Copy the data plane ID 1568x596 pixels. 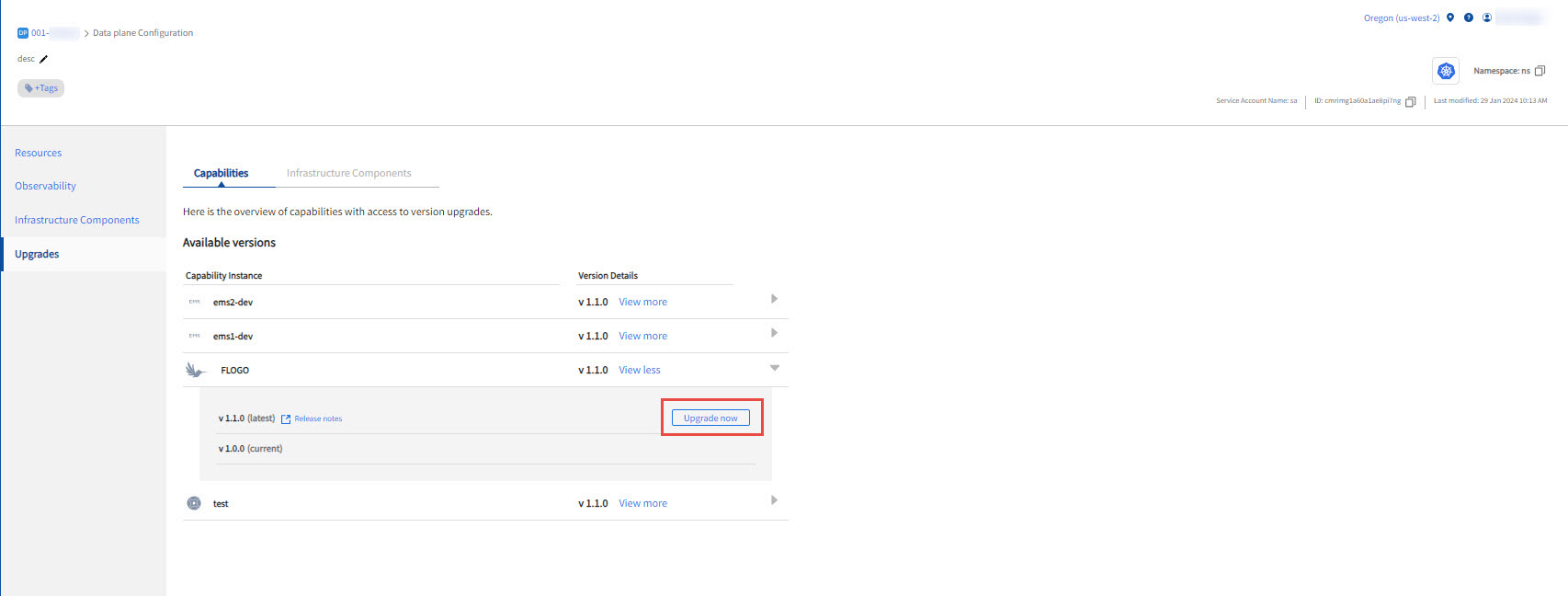click(1410, 101)
